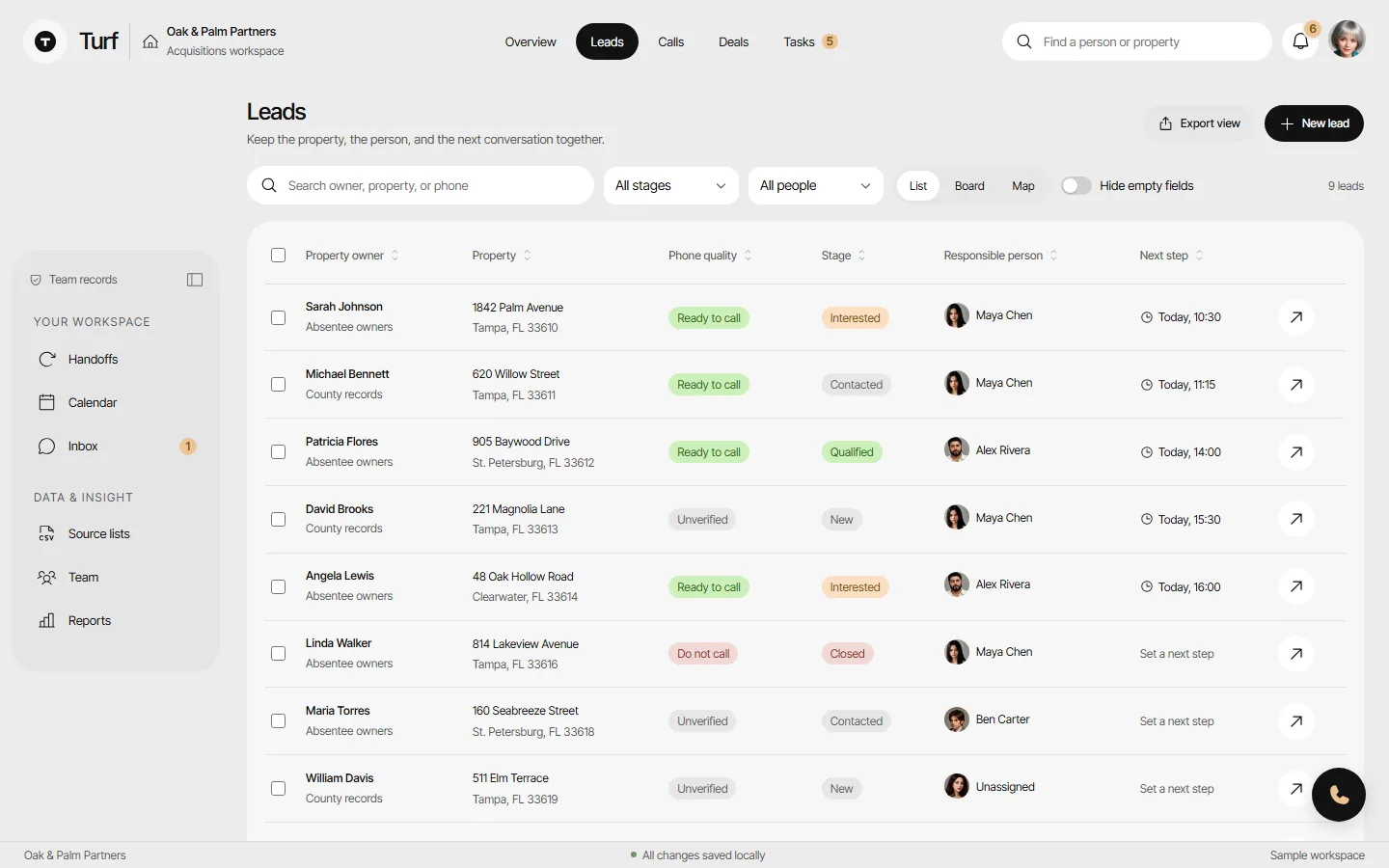This screenshot has width=1389, height=868.
Task: Click Export view button
Action: (x=1200, y=123)
